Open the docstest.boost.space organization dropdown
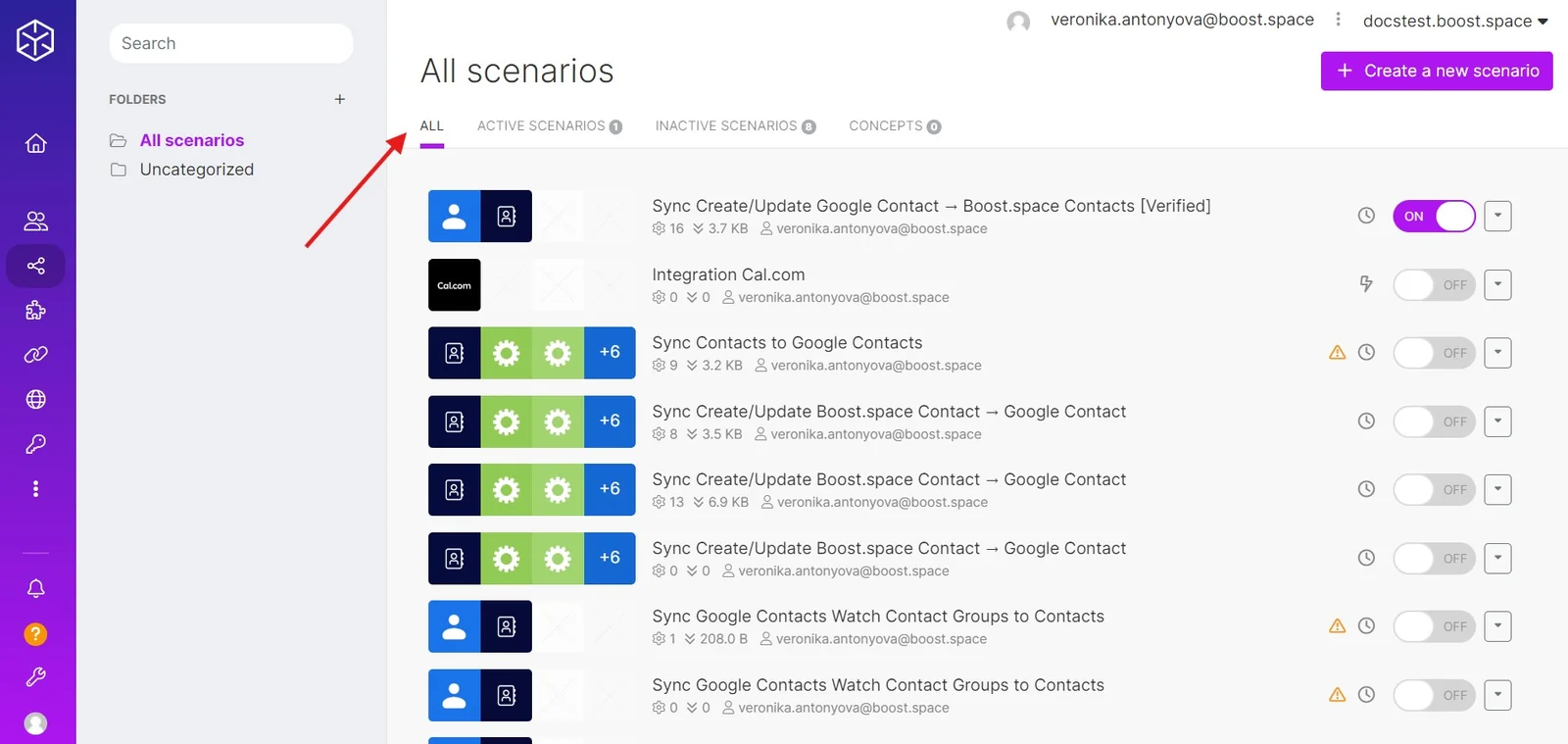 tap(1455, 21)
